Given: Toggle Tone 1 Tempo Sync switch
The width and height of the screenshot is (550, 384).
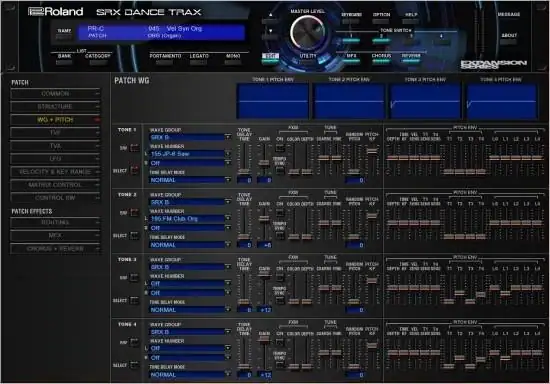Looking at the screenshot, I should 280,171.
